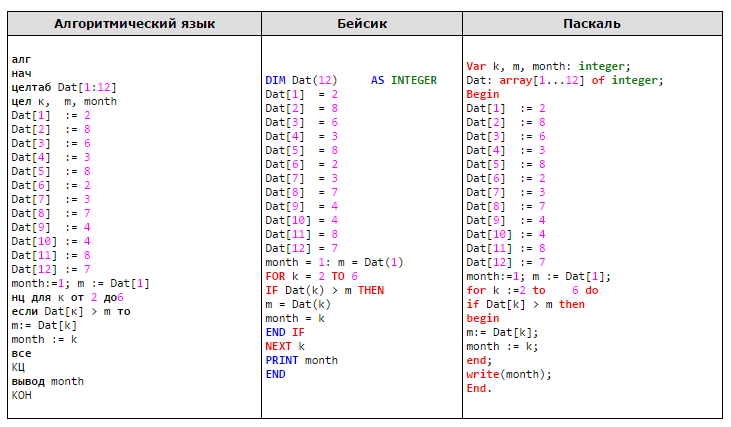This screenshot has height=427, width=731.
Task: Click the 'AS INTEGER' text in Basic column
Action: 404,80
